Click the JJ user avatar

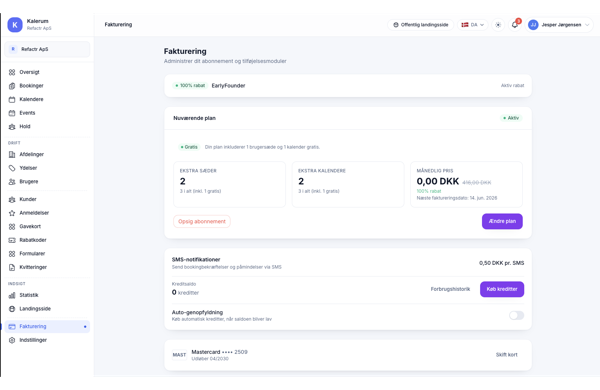(x=533, y=25)
